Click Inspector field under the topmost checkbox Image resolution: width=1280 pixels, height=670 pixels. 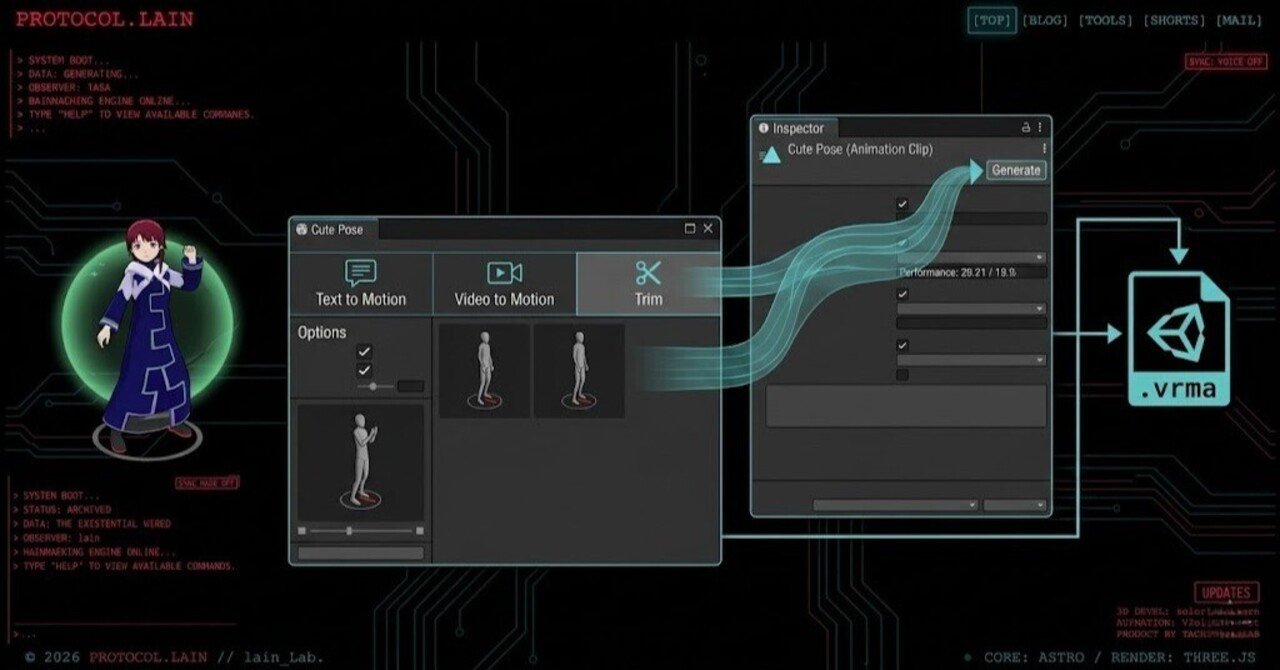(x=972, y=218)
